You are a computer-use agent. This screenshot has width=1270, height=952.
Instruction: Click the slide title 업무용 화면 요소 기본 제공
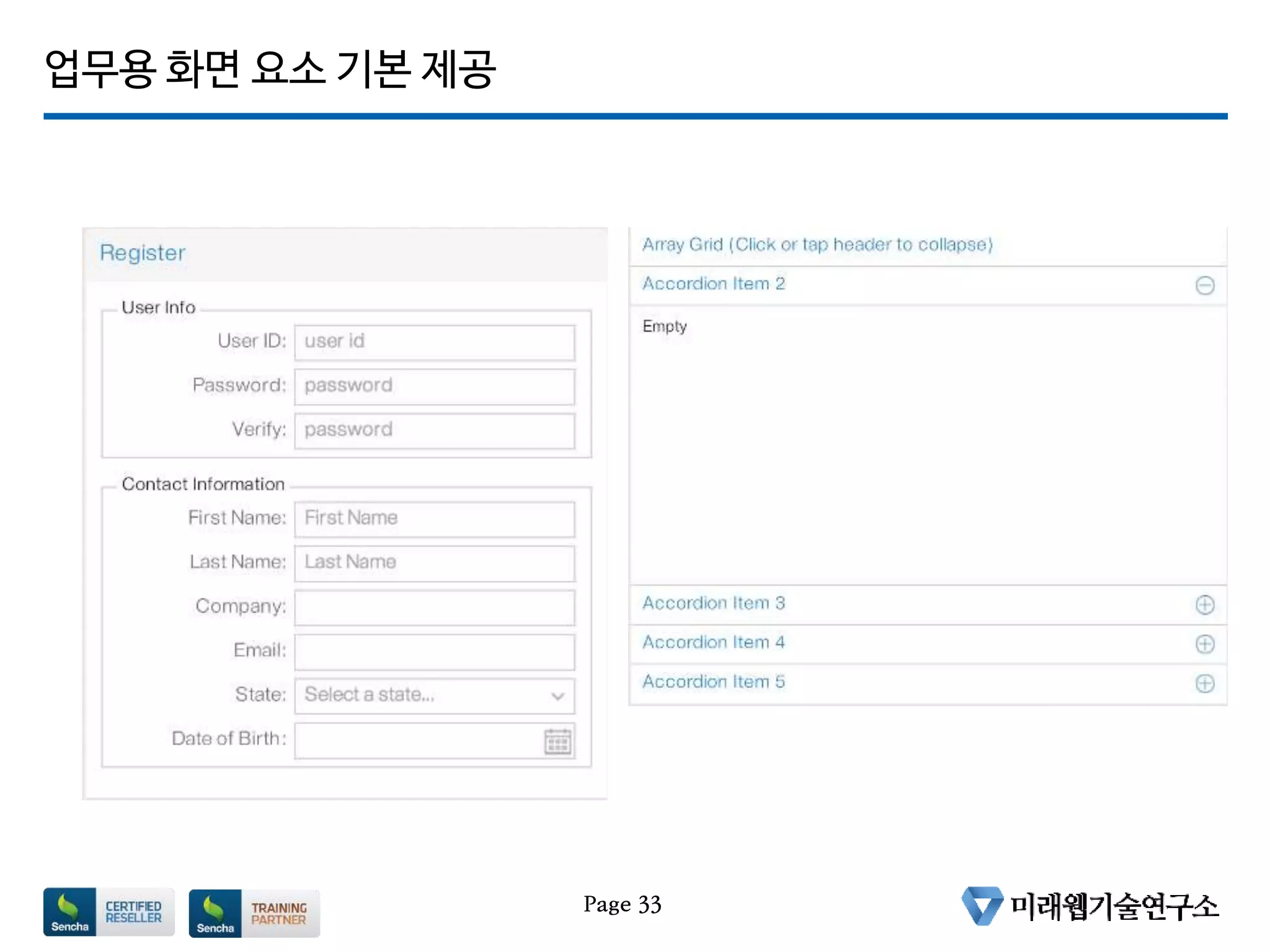(x=270, y=68)
